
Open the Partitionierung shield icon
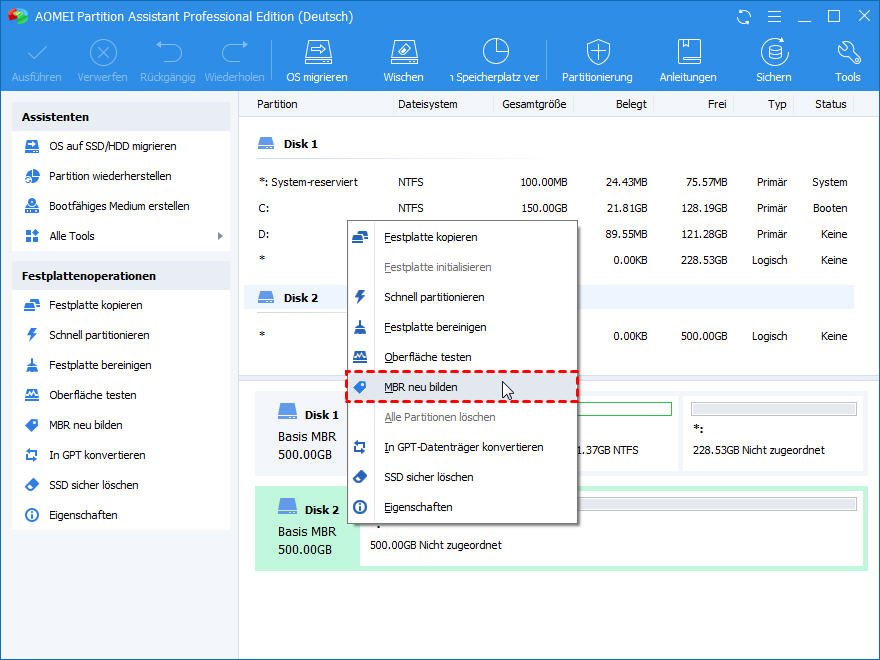[x=598, y=52]
